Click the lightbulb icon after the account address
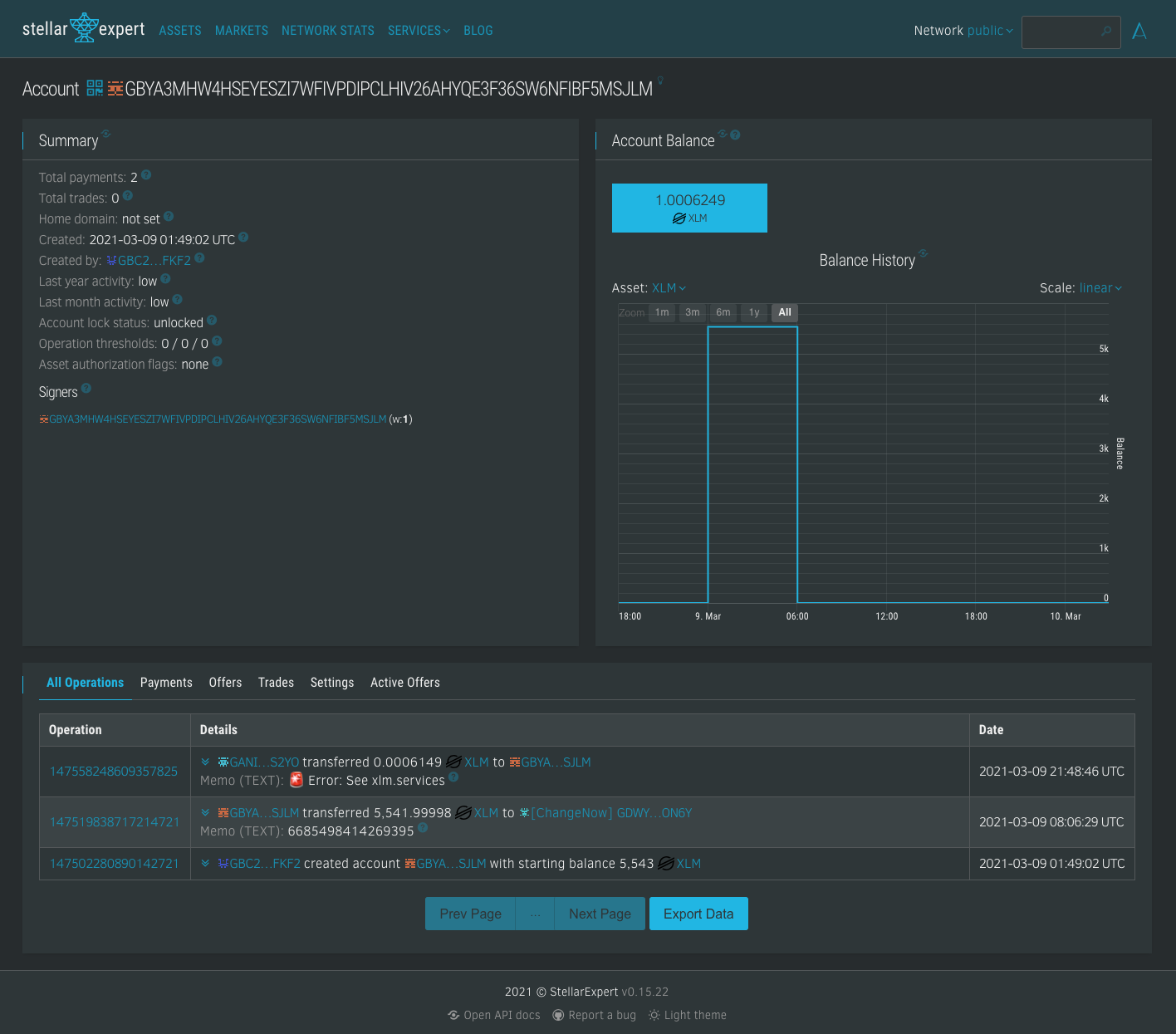Image resolution: width=1176 pixels, height=1034 pixels. point(660,81)
